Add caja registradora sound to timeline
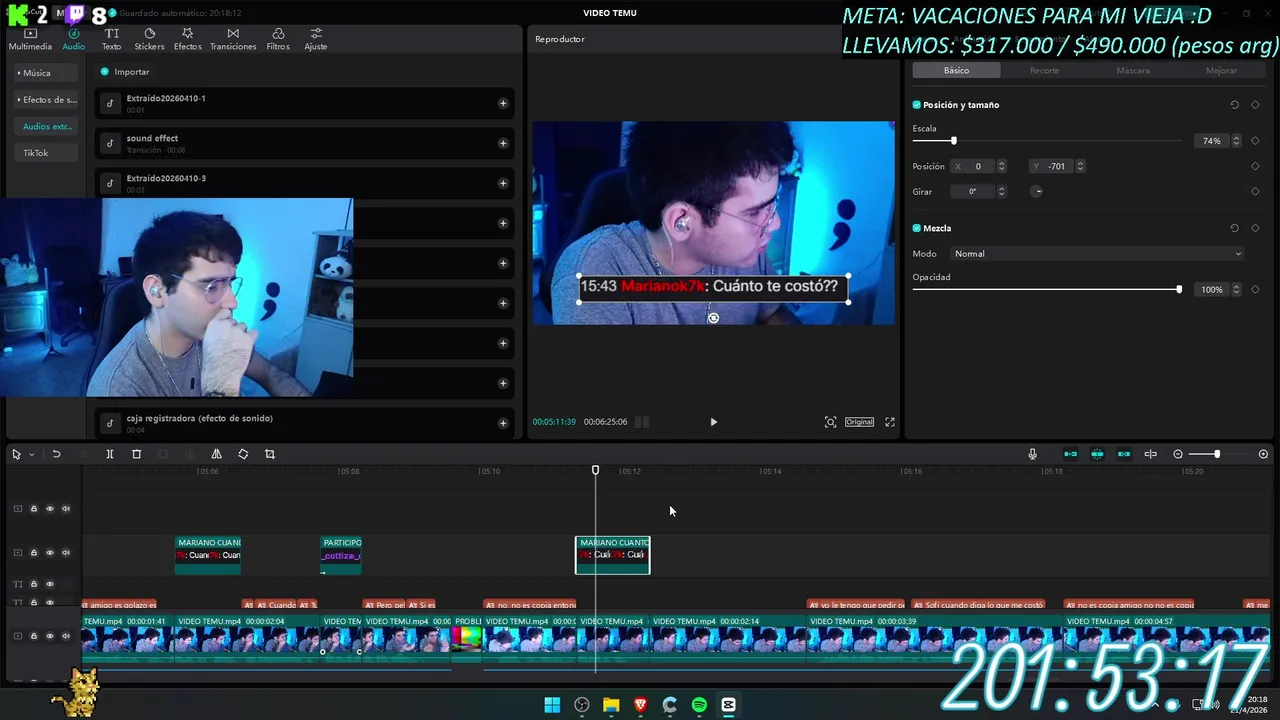This screenshot has height=720, width=1280. coord(503,423)
